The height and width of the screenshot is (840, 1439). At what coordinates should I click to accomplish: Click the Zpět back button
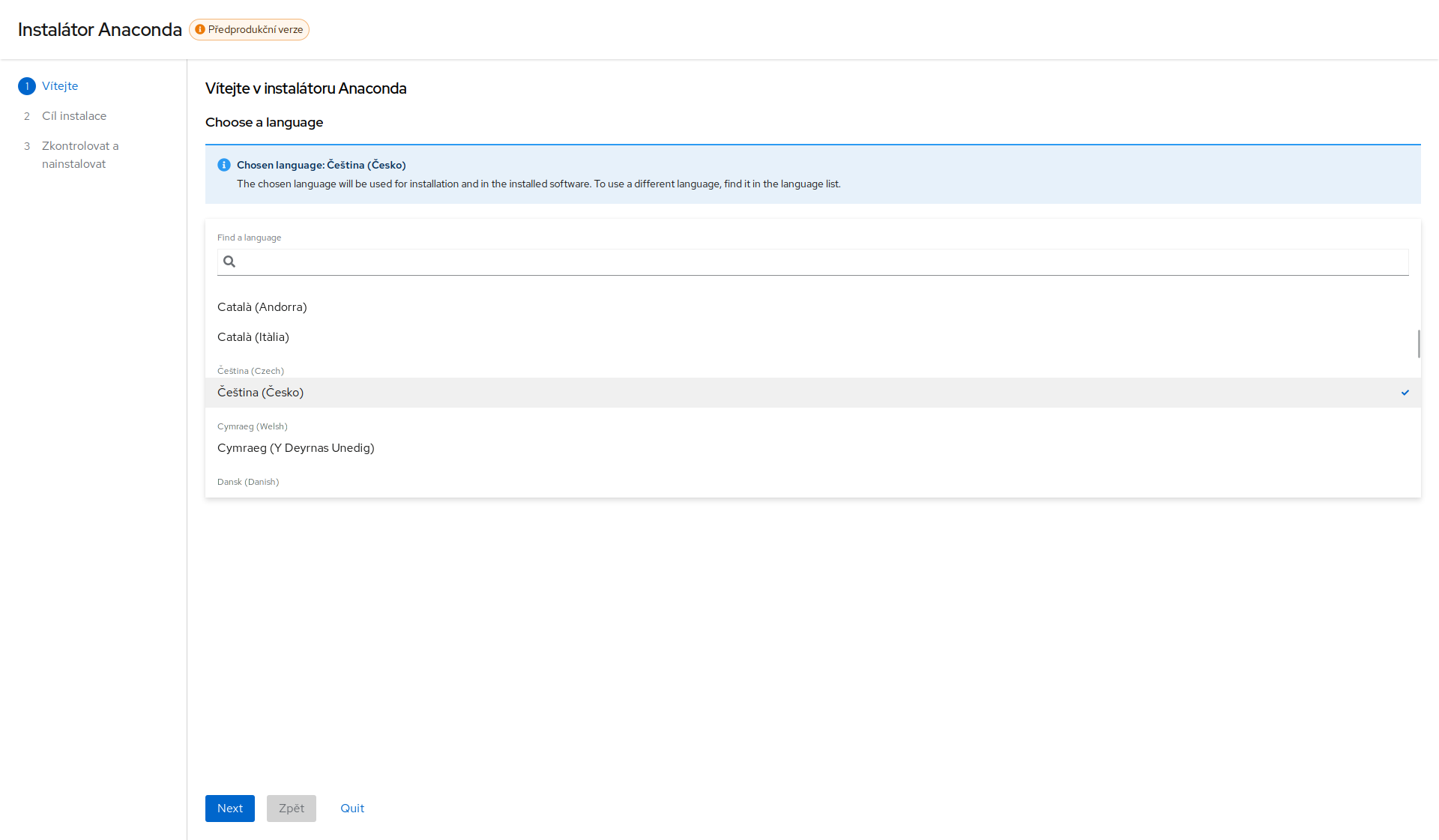292,809
